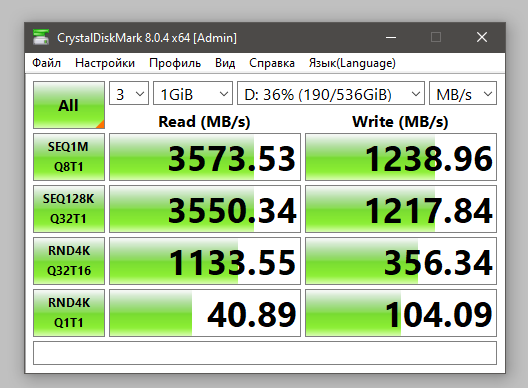The width and height of the screenshot is (528, 388).
Task: Run the RND4K Q32T16 benchmark
Action: click(x=69, y=261)
